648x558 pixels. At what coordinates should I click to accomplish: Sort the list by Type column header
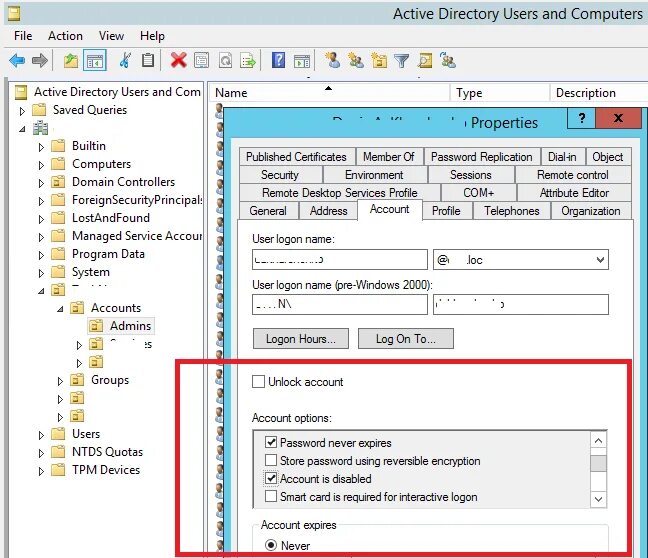[500, 93]
